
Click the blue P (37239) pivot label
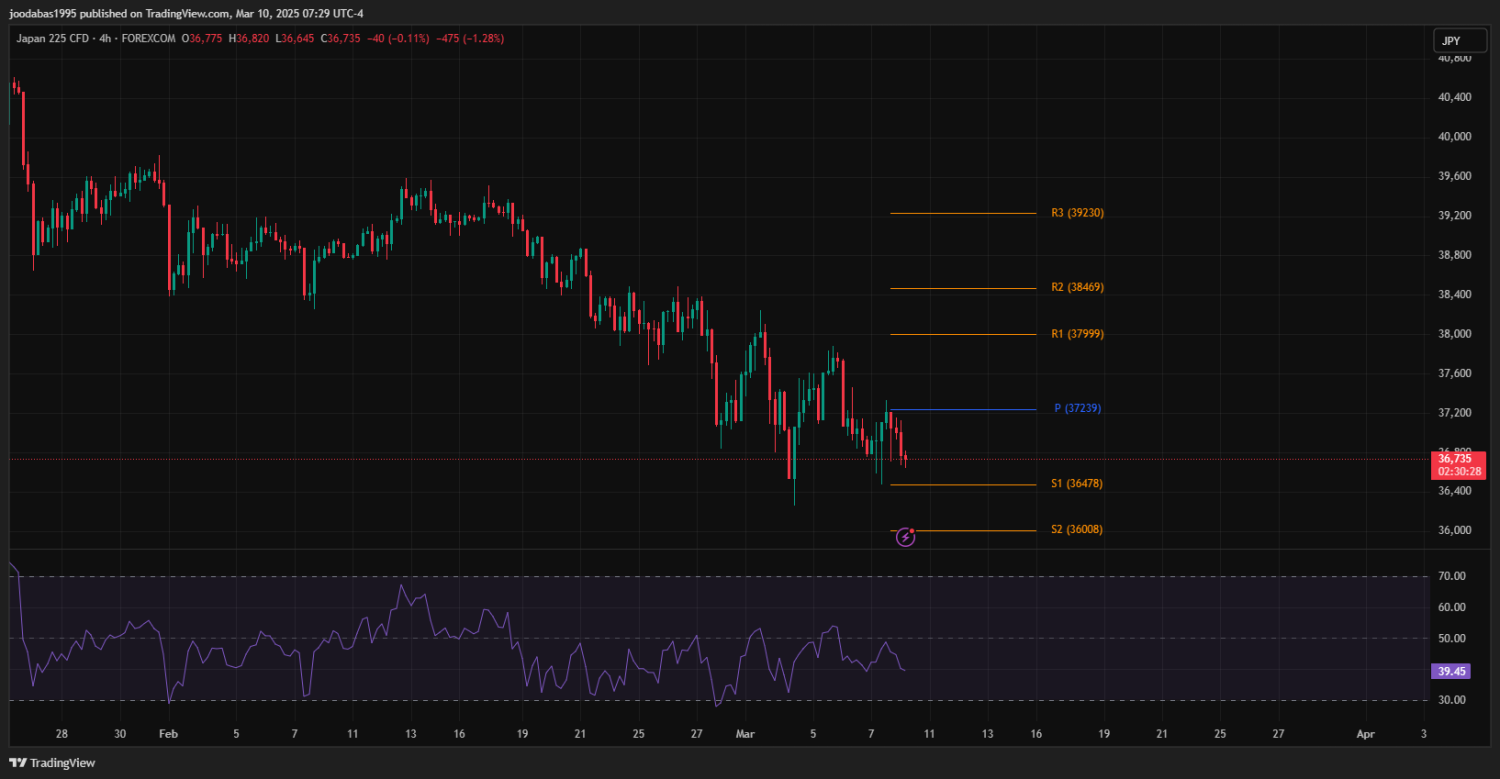1077,409
